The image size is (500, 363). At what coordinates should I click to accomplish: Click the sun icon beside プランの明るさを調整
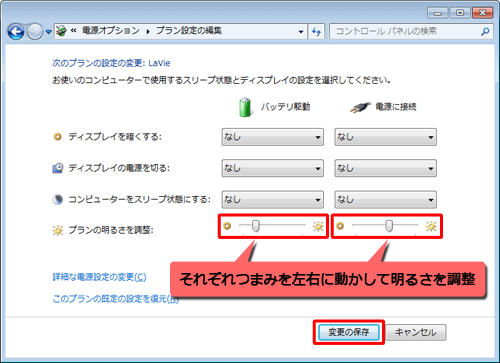[x=58, y=230]
